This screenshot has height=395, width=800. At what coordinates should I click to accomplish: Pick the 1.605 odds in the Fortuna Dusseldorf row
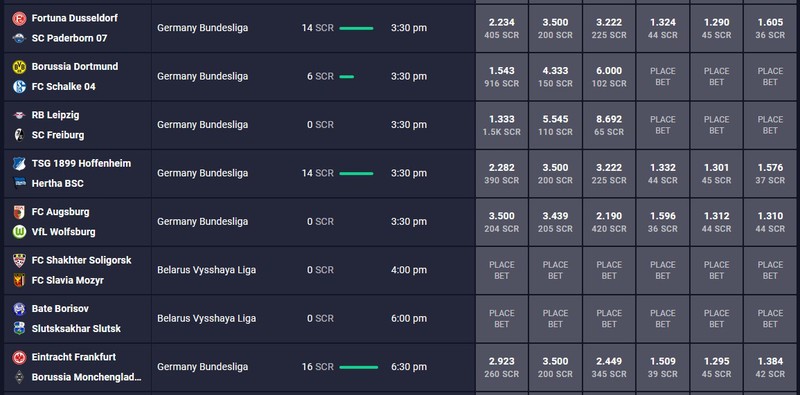pos(770,28)
